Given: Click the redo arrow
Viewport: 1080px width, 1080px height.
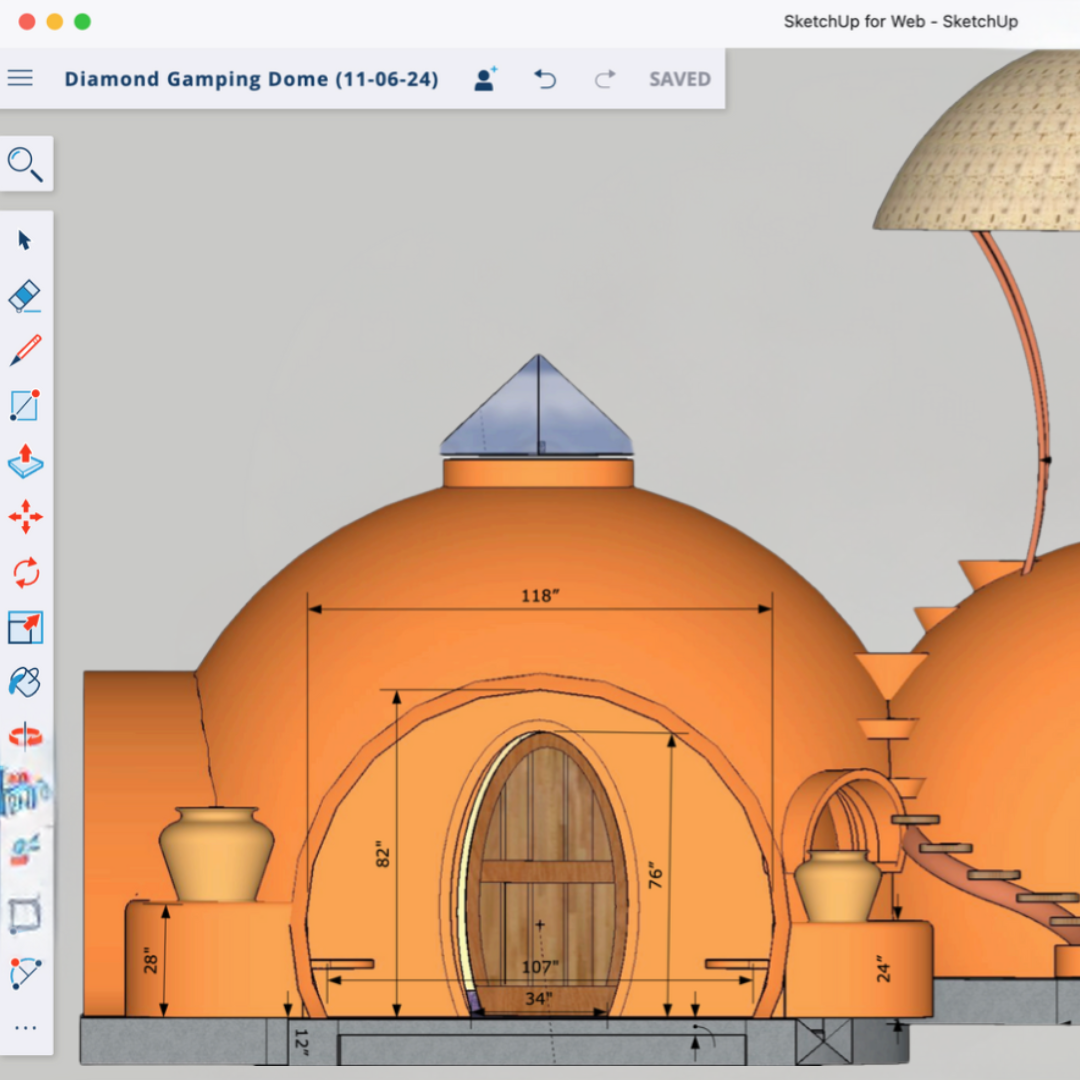Looking at the screenshot, I should click(604, 79).
